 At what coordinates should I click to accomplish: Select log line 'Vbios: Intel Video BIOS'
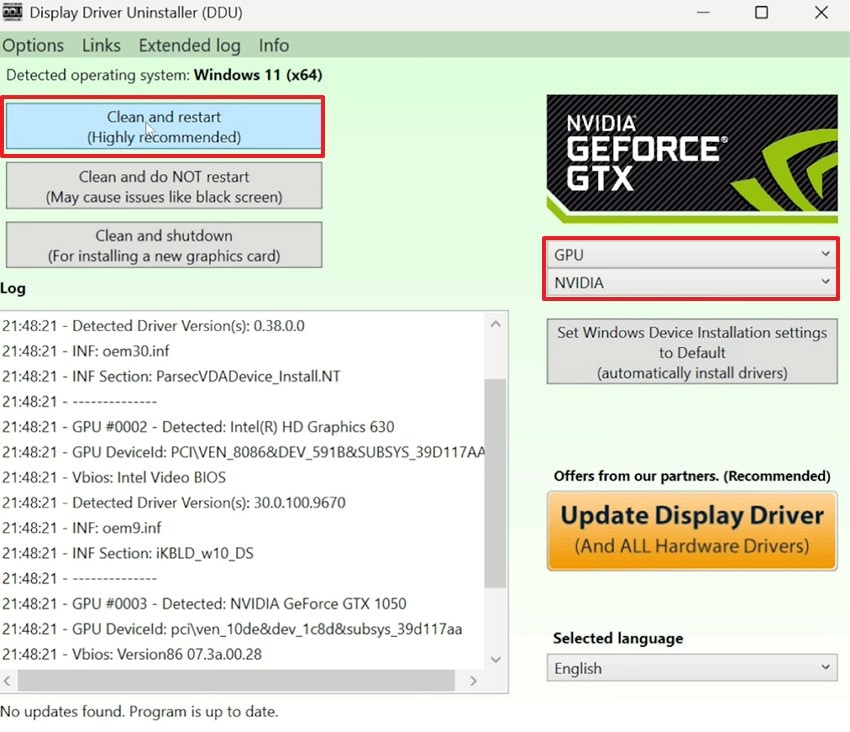tap(114, 477)
